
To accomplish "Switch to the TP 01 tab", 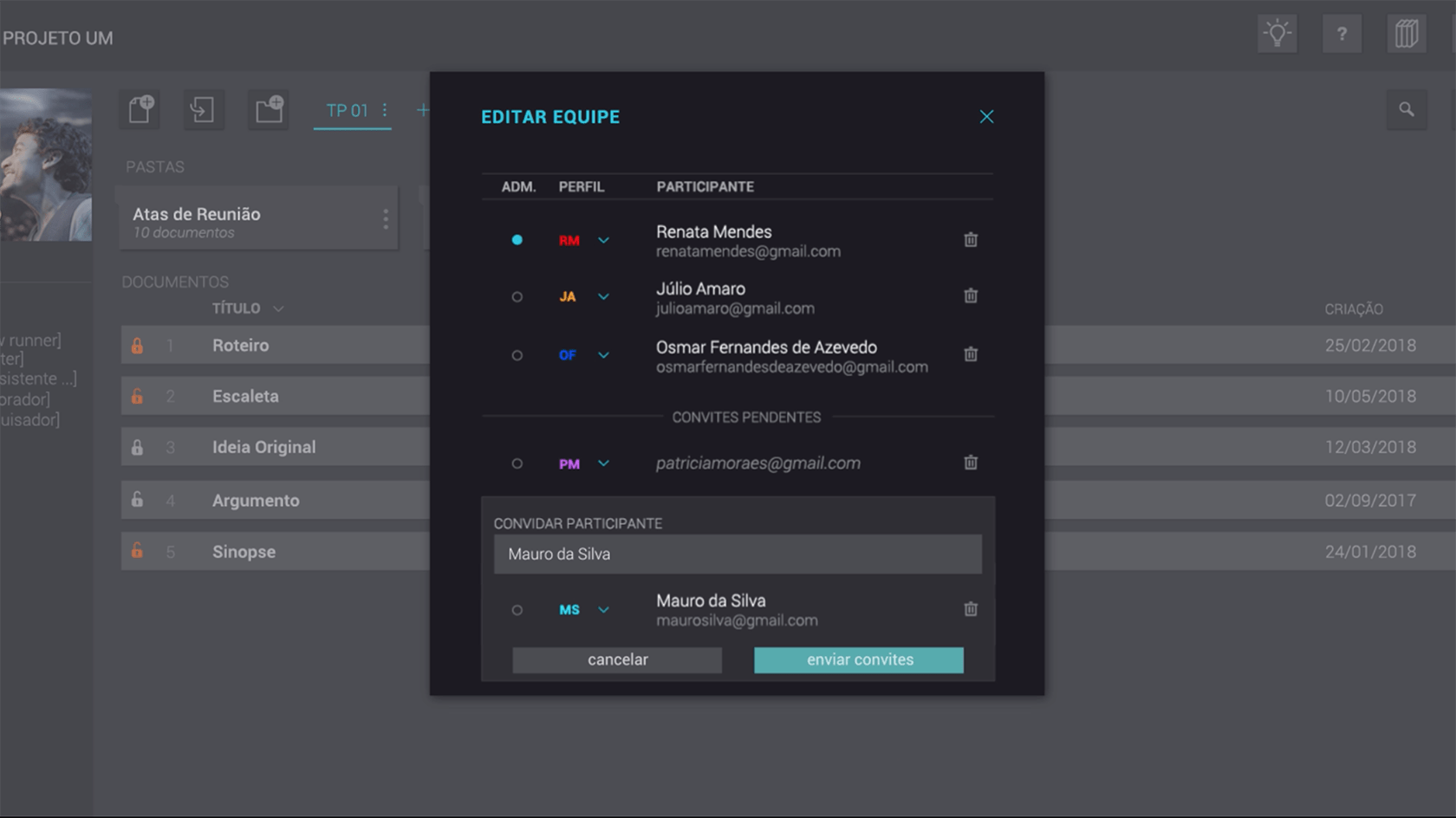I will (x=348, y=111).
